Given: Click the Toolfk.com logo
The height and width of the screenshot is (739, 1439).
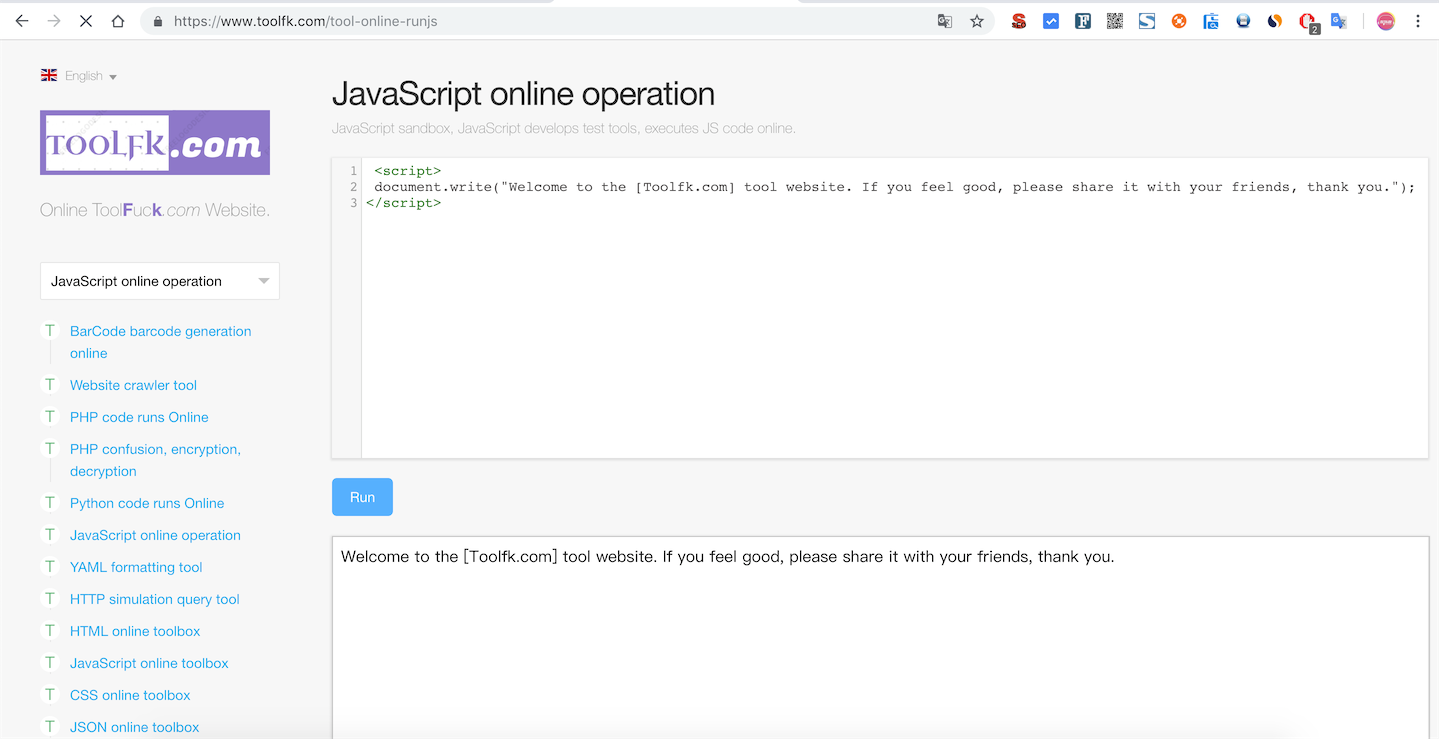Looking at the screenshot, I should pyautogui.click(x=155, y=142).
